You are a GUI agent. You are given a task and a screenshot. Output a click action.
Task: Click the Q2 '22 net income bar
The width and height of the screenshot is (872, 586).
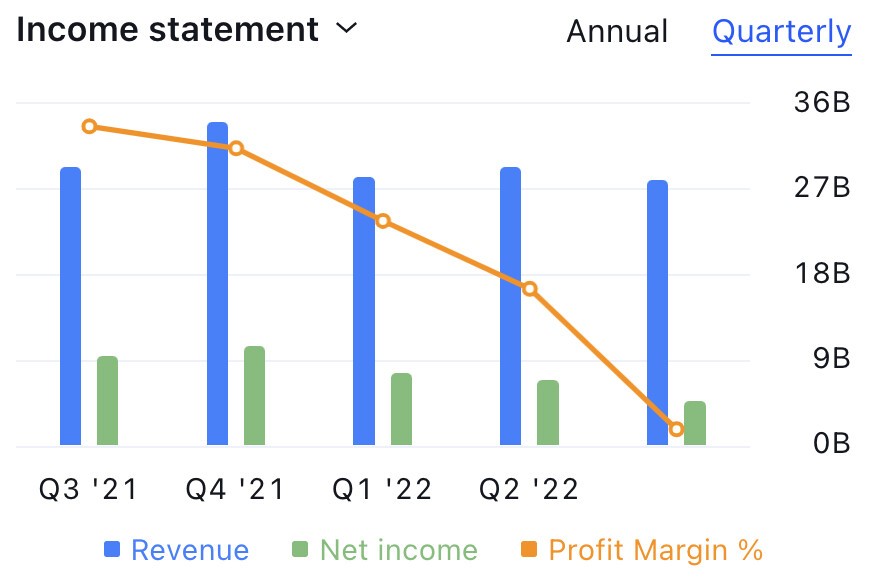click(548, 413)
